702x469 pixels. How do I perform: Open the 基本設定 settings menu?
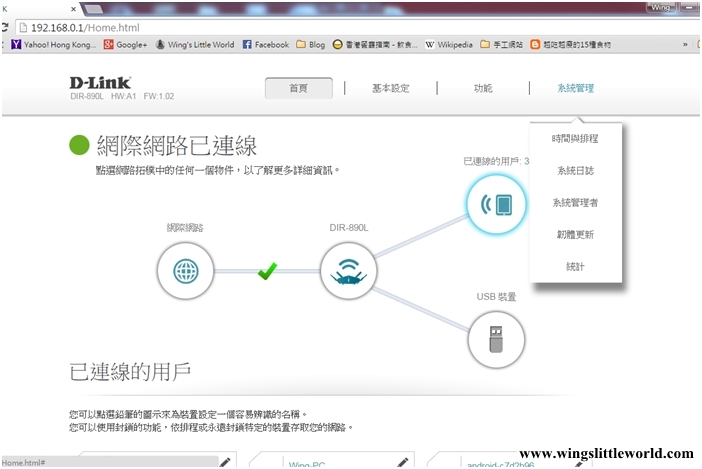coord(390,88)
